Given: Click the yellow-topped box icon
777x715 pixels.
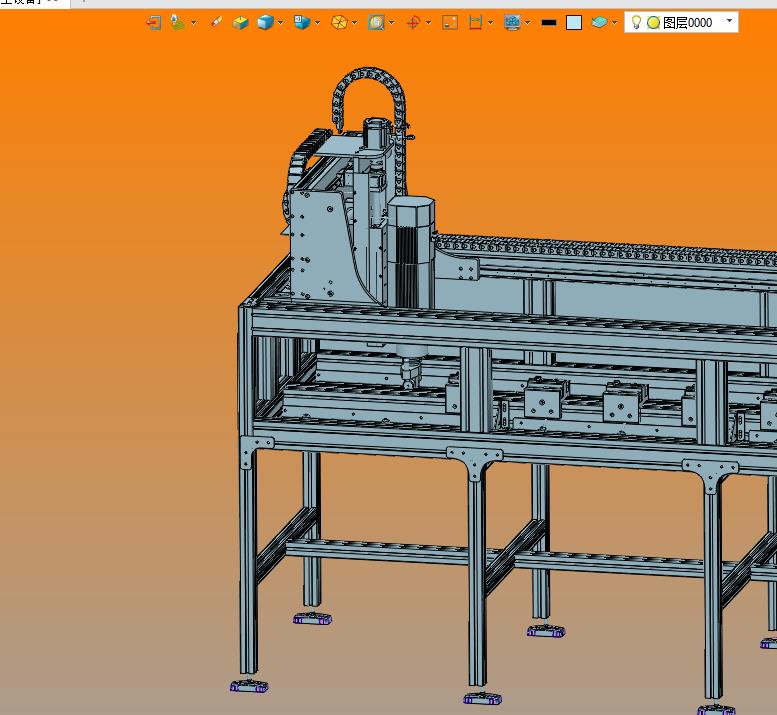Looking at the screenshot, I should [x=240, y=23].
